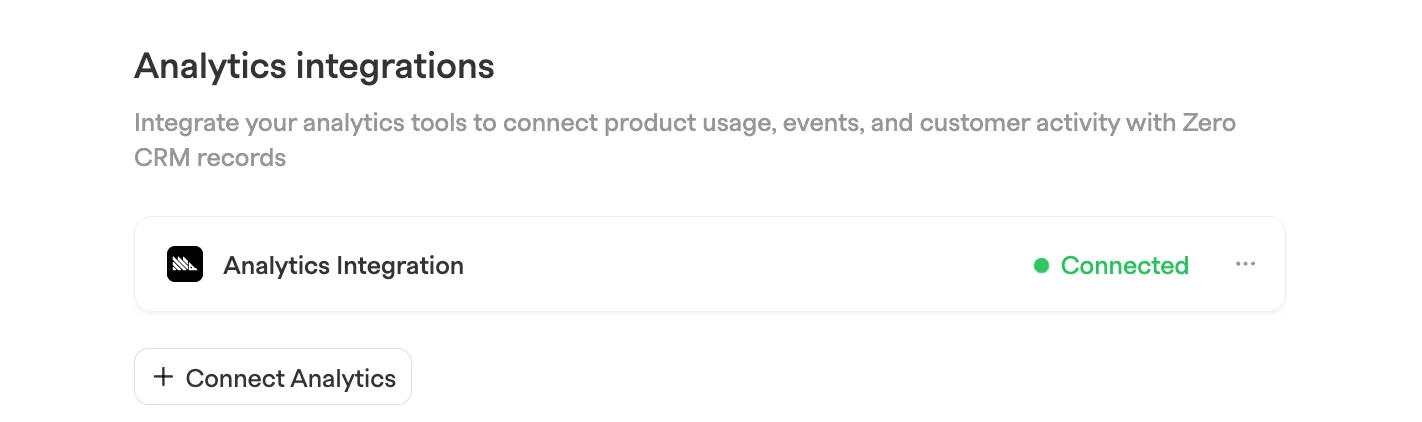Click the Analytics integrations section heading
The image size is (1422, 422).
pos(314,66)
